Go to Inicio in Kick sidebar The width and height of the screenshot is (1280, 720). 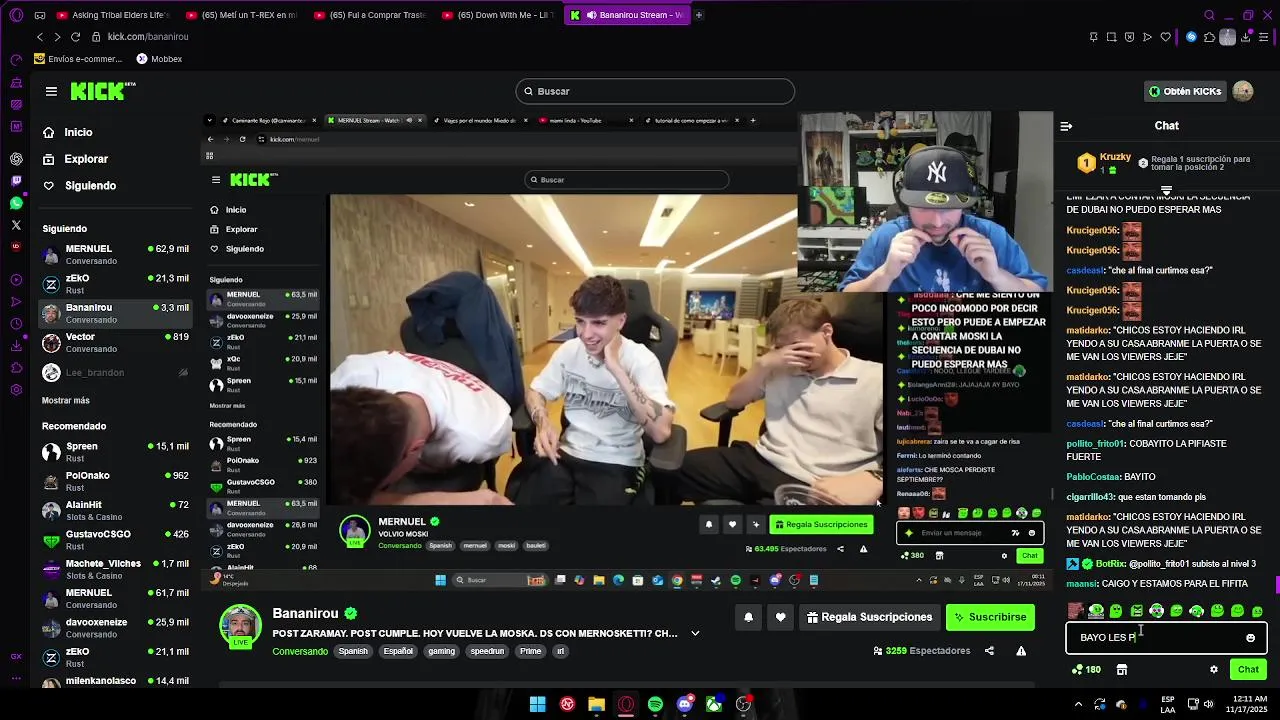click(x=68, y=132)
